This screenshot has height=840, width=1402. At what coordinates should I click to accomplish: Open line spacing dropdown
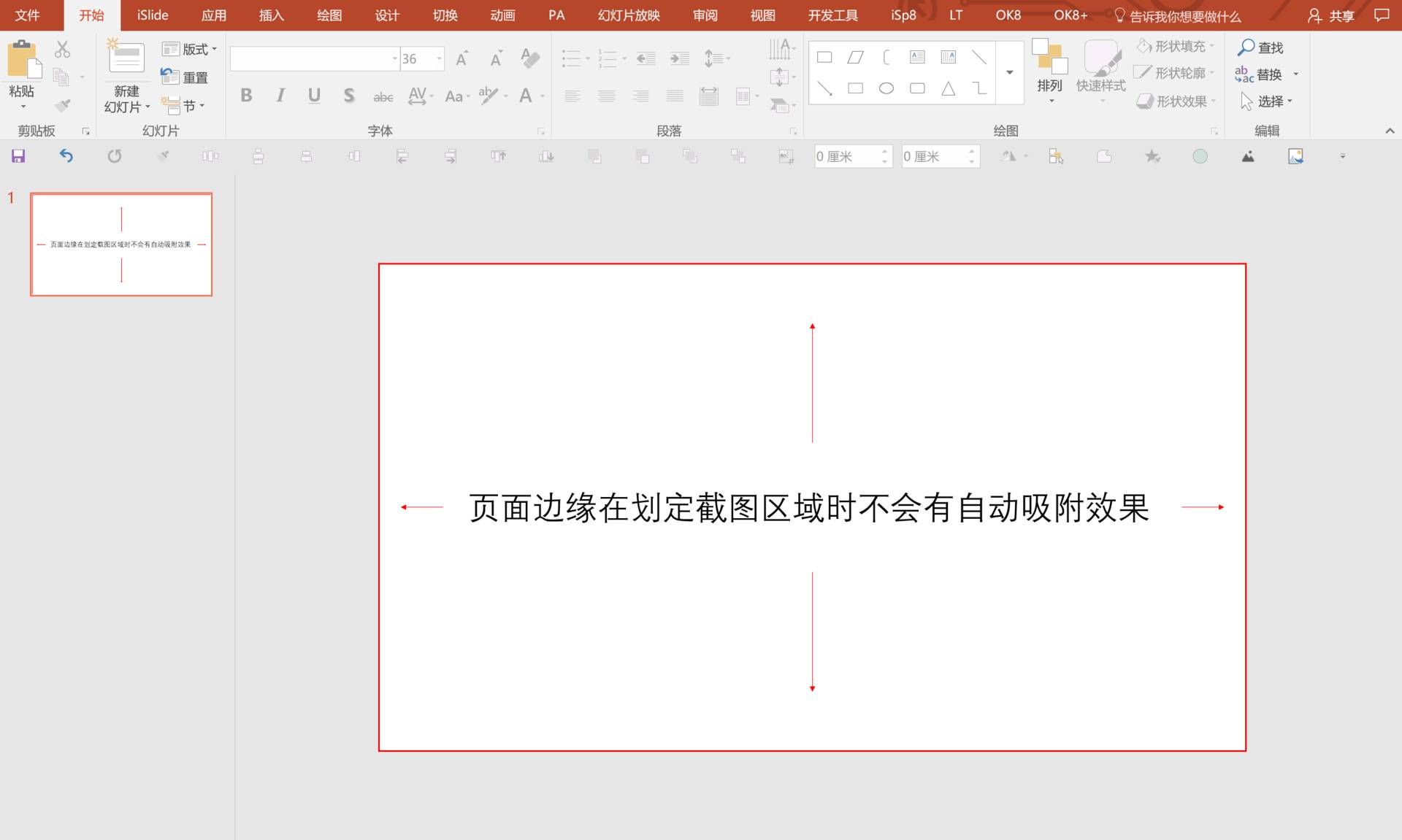(x=716, y=58)
